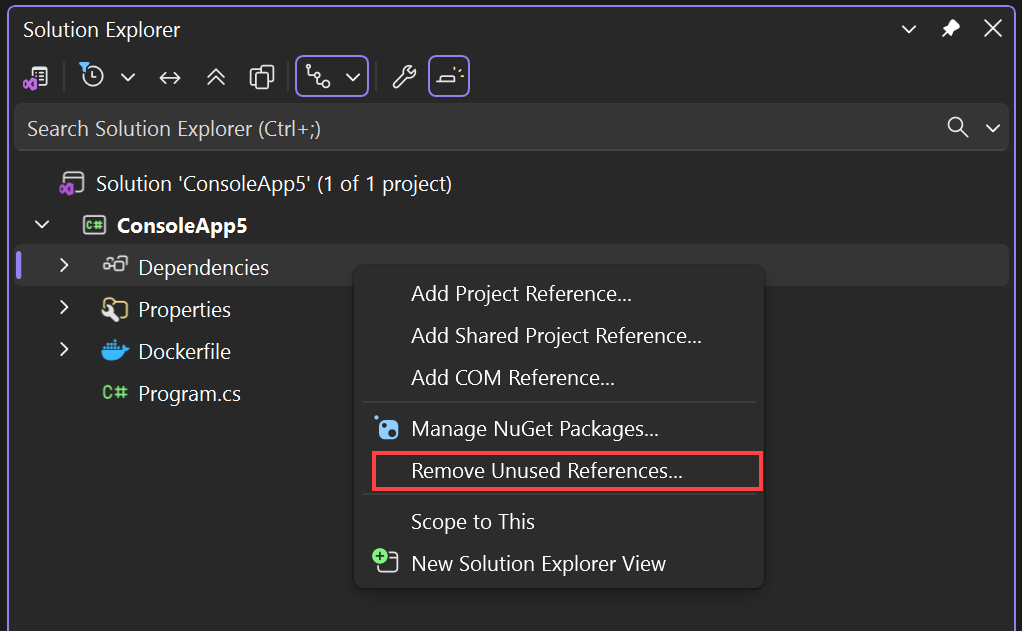Image resolution: width=1022 pixels, height=631 pixels.
Task: Click the pin auto-hide icon
Action: click(x=951, y=28)
